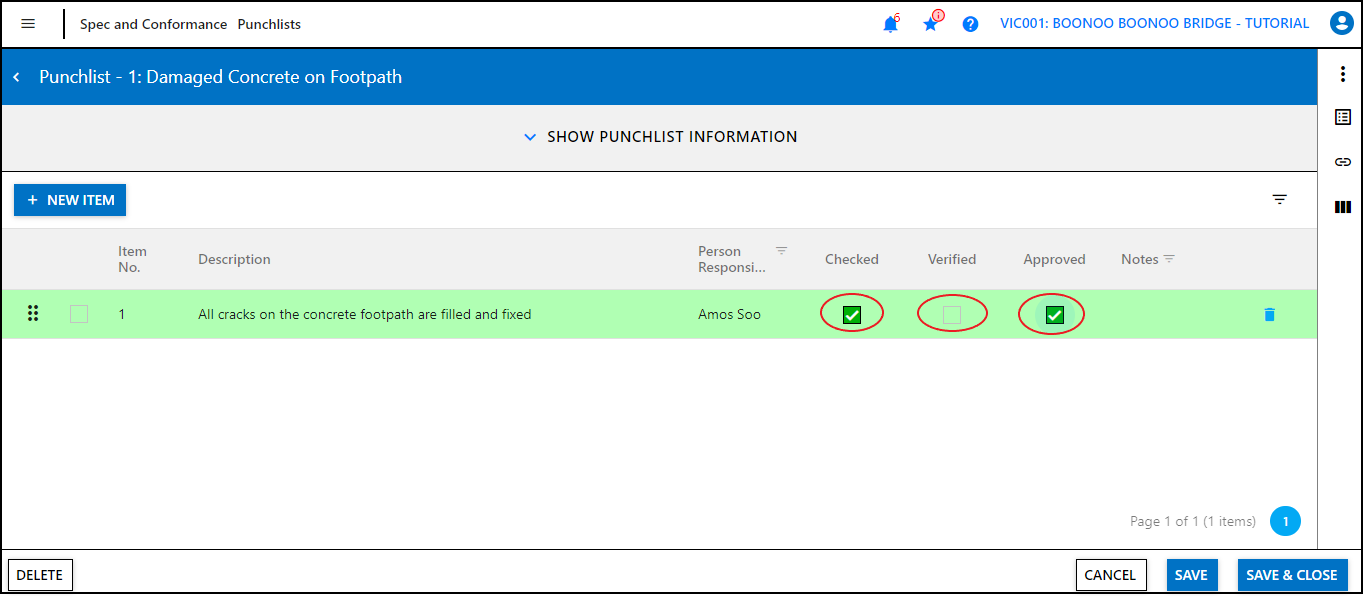Go to Spec and Conformance module
The height and width of the screenshot is (596, 1363).
coord(153,24)
